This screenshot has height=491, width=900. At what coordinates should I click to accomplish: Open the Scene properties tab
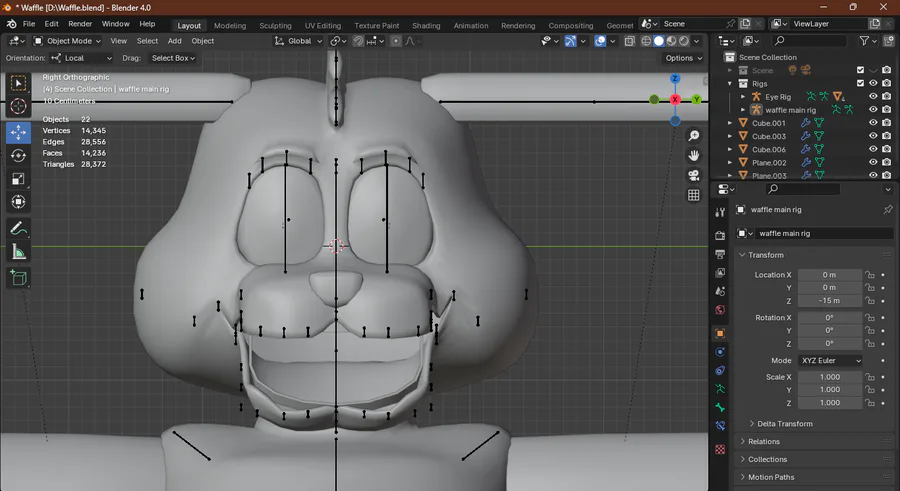tap(720, 291)
